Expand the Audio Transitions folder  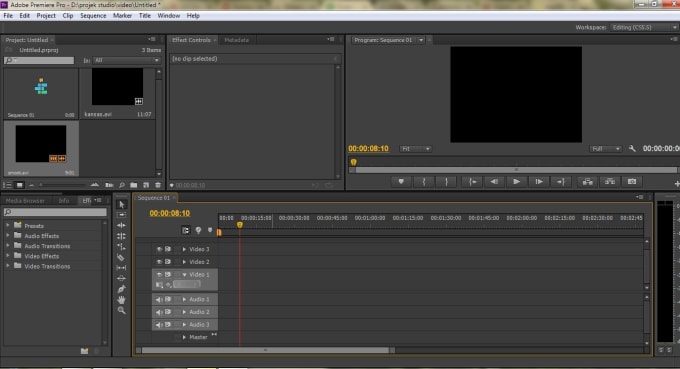tap(7, 245)
